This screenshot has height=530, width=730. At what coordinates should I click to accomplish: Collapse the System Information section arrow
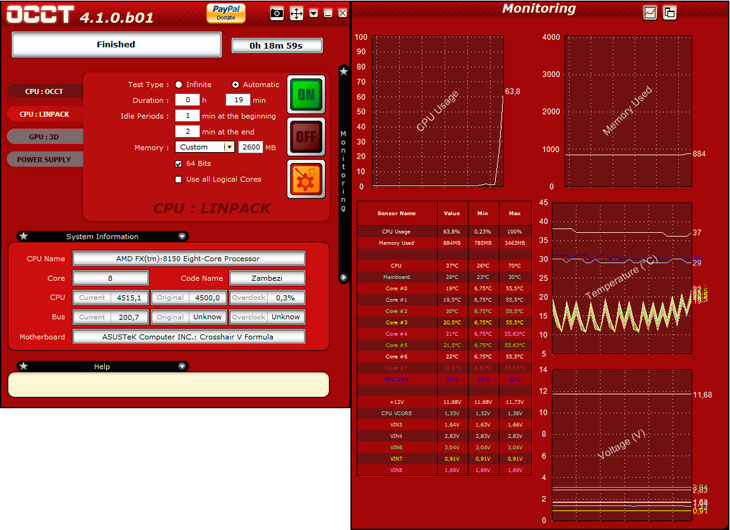tap(182, 236)
